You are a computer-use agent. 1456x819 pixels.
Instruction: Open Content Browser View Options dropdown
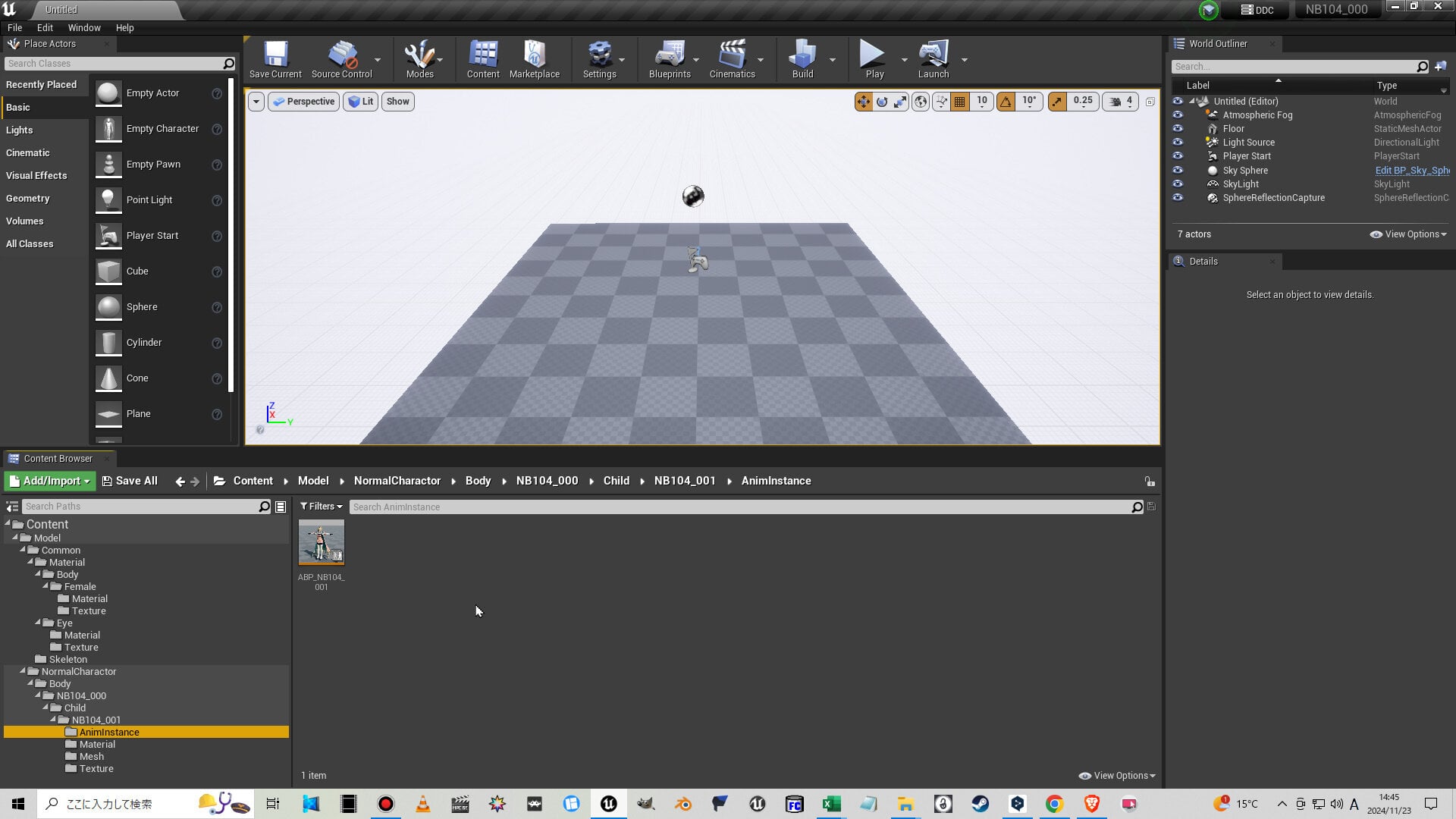[x=1117, y=776]
